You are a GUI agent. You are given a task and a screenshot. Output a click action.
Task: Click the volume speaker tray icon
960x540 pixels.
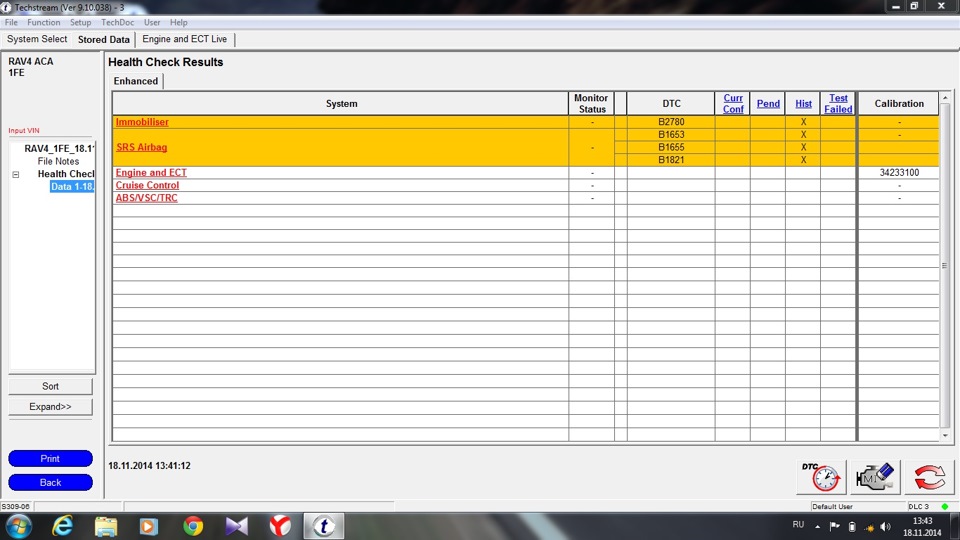pyautogui.click(x=885, y=527)
